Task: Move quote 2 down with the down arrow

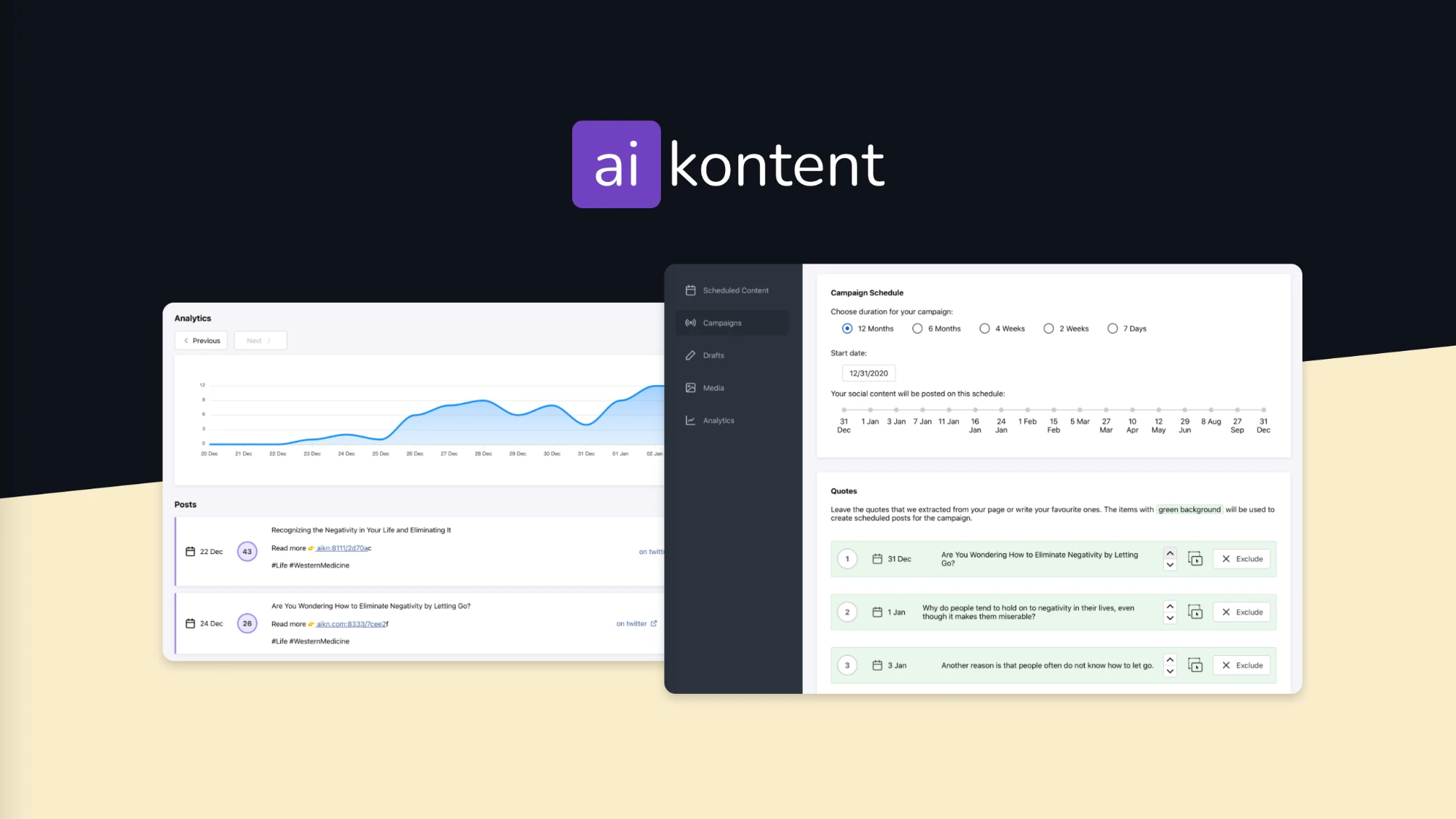Action: pos(1170,618)
